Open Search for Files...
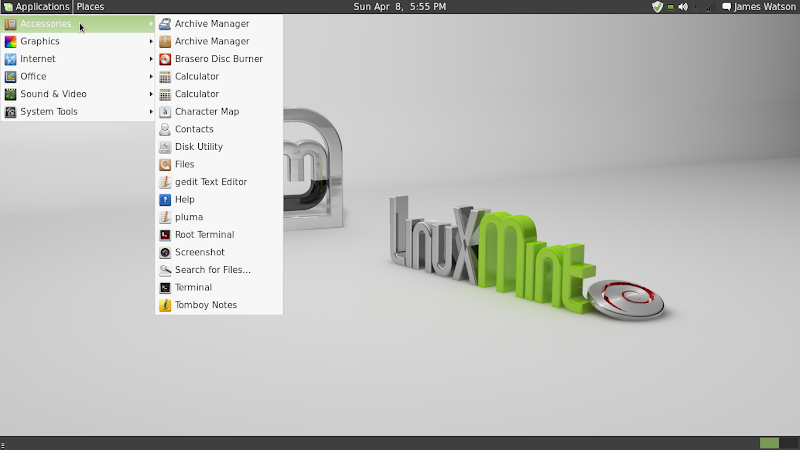800x450 pixels. click(x=219, y=270)
